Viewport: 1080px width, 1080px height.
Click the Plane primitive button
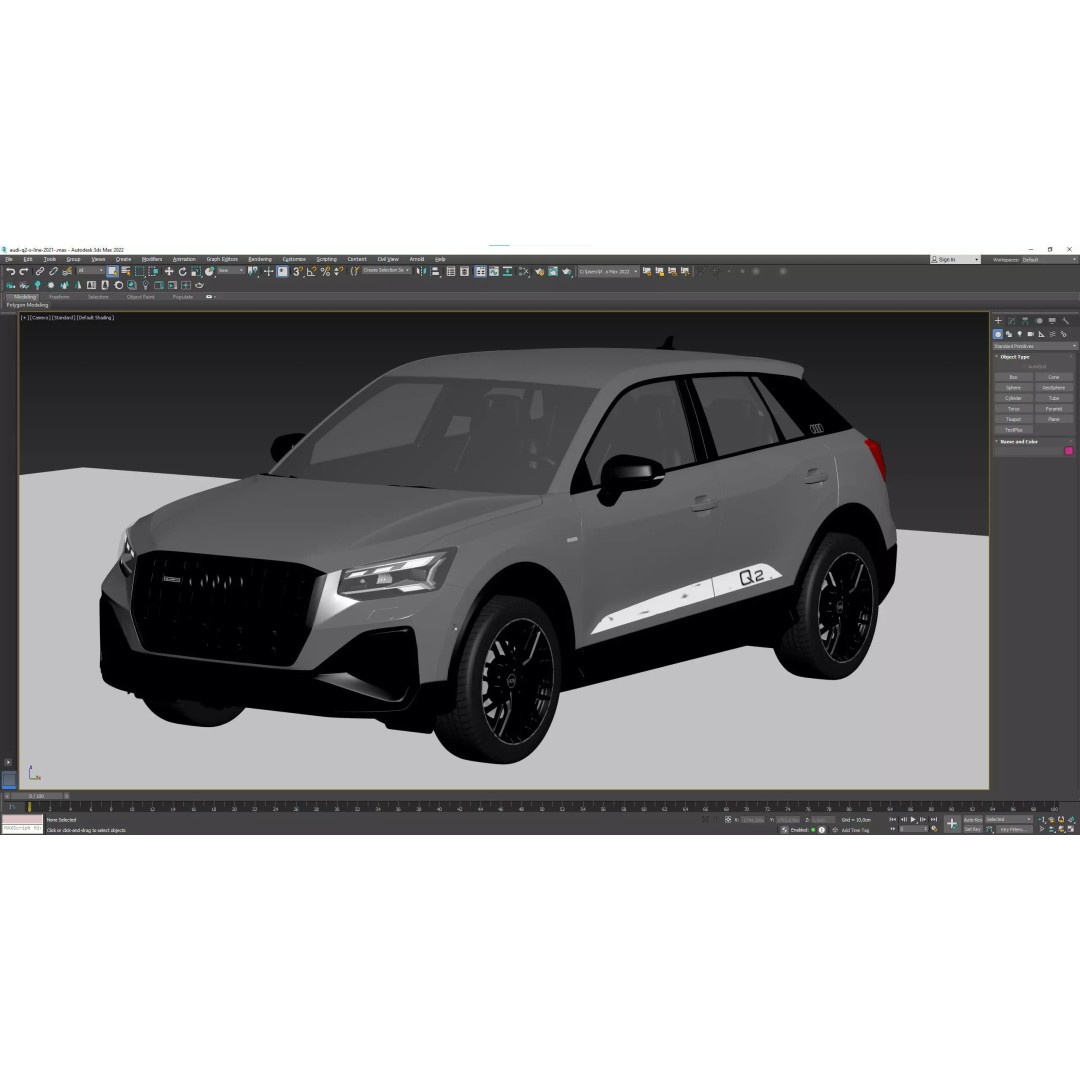pyautogui.click(x=1054, y=419)
